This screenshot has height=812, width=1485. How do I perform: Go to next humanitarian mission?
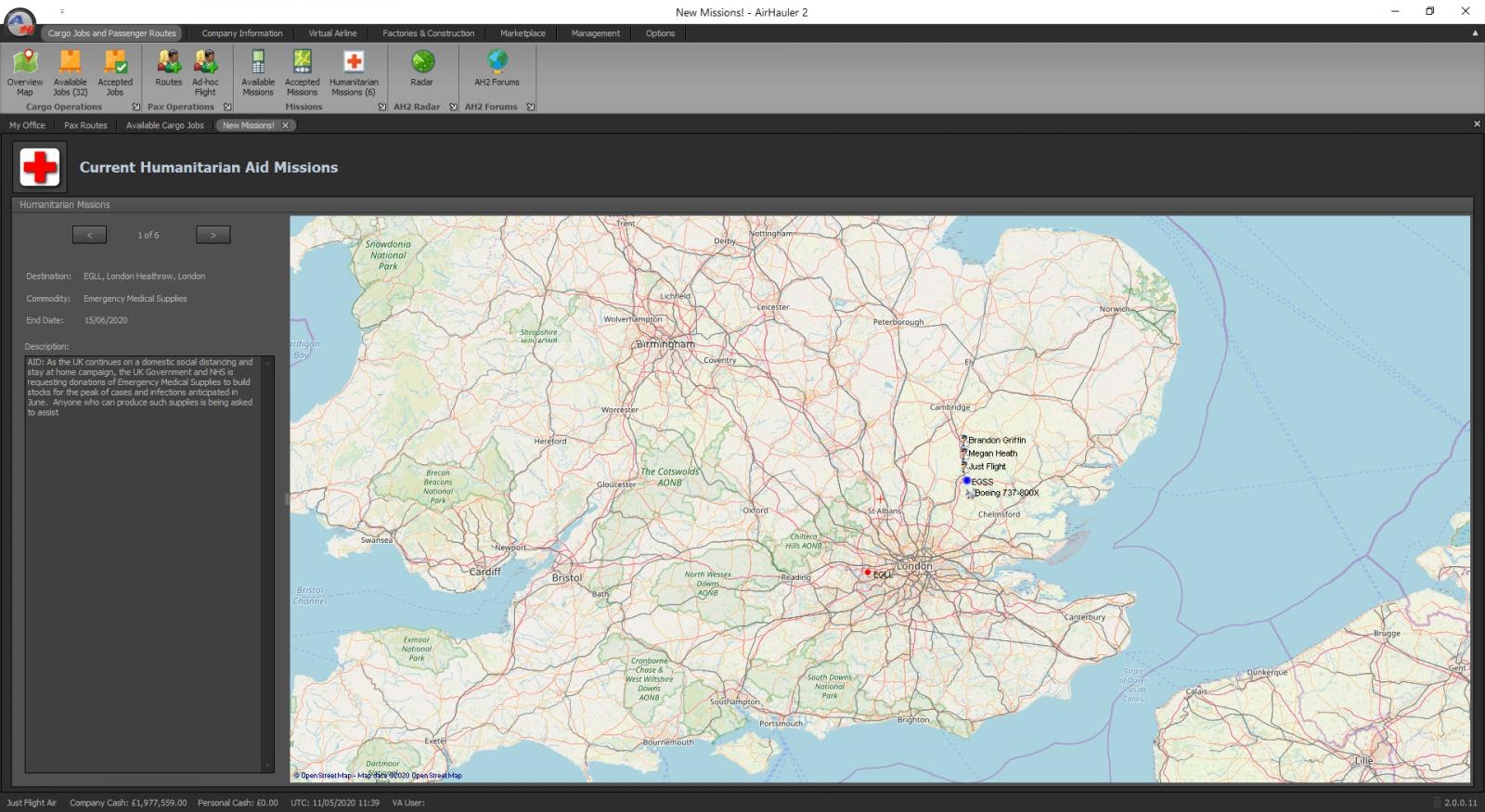click(x=213, y=235)
